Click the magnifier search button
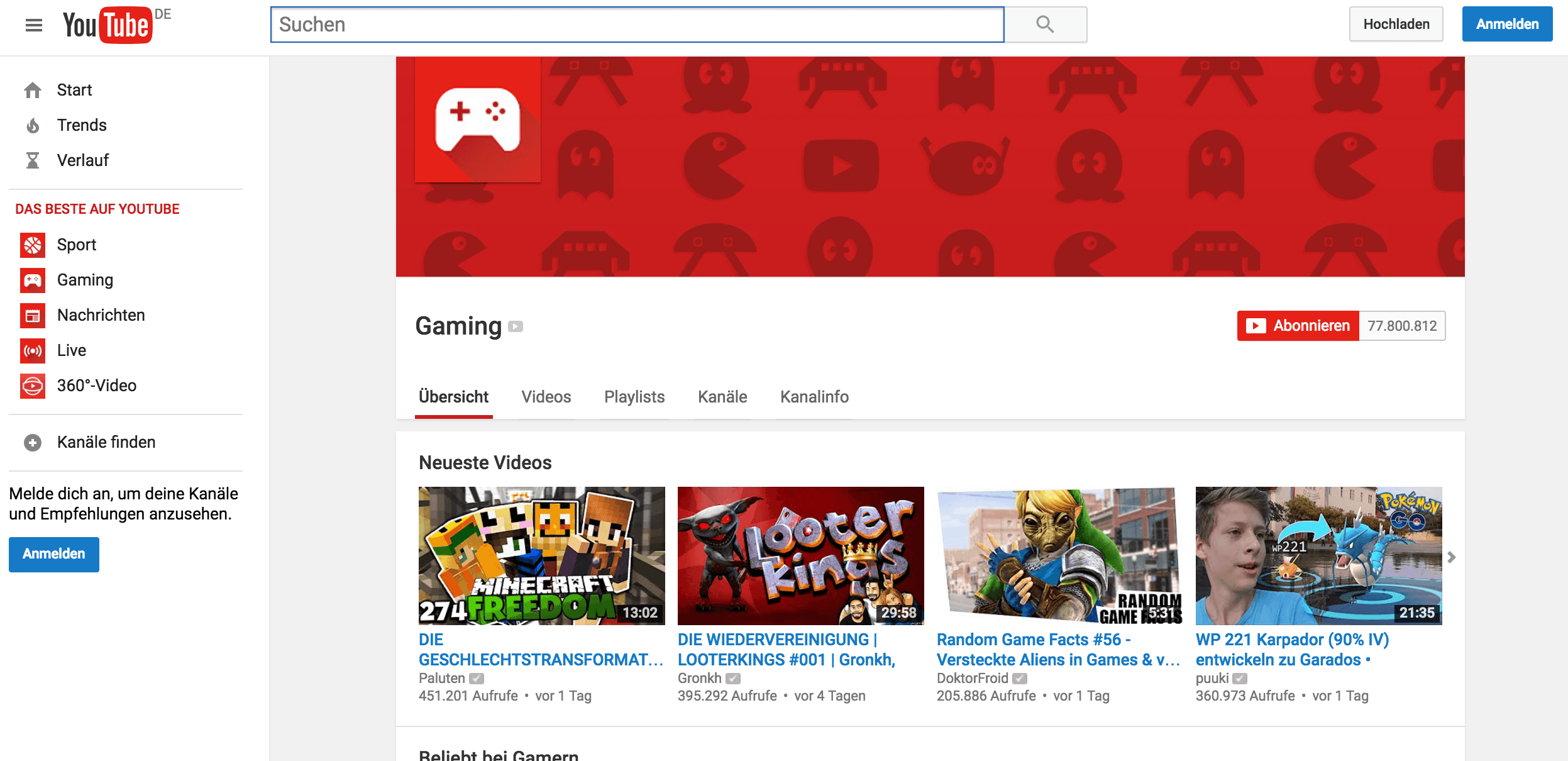1568x761 pixels. click(x=1046, y=25)
